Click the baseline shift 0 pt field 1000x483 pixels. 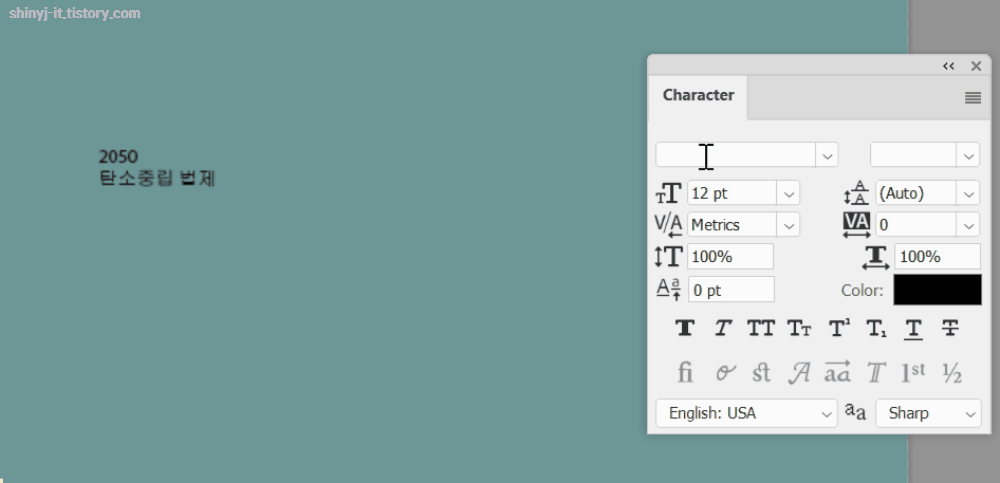pos(731,290)
